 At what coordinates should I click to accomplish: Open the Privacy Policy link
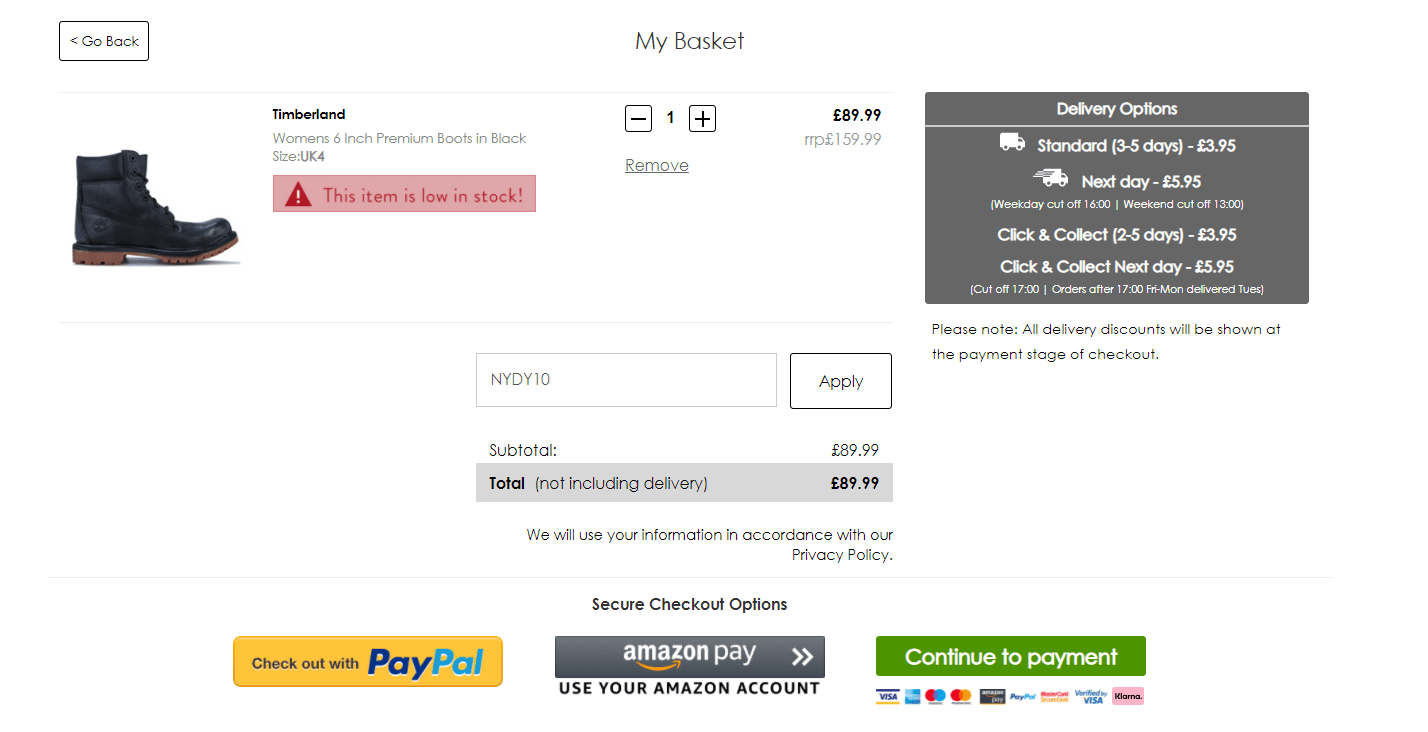click(x=841, y=554)
